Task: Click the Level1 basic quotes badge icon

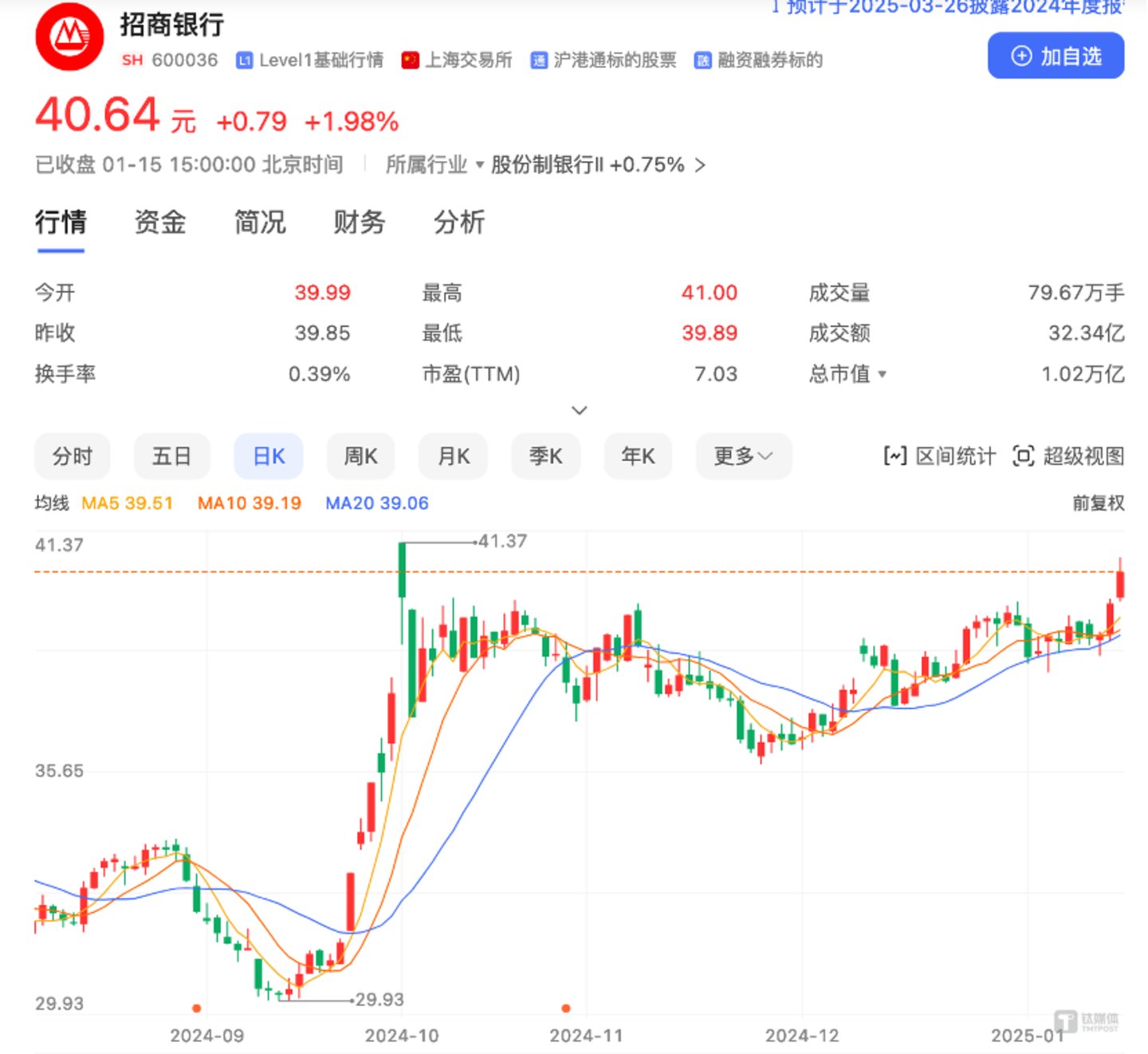Action: click(x=245, y=61)
